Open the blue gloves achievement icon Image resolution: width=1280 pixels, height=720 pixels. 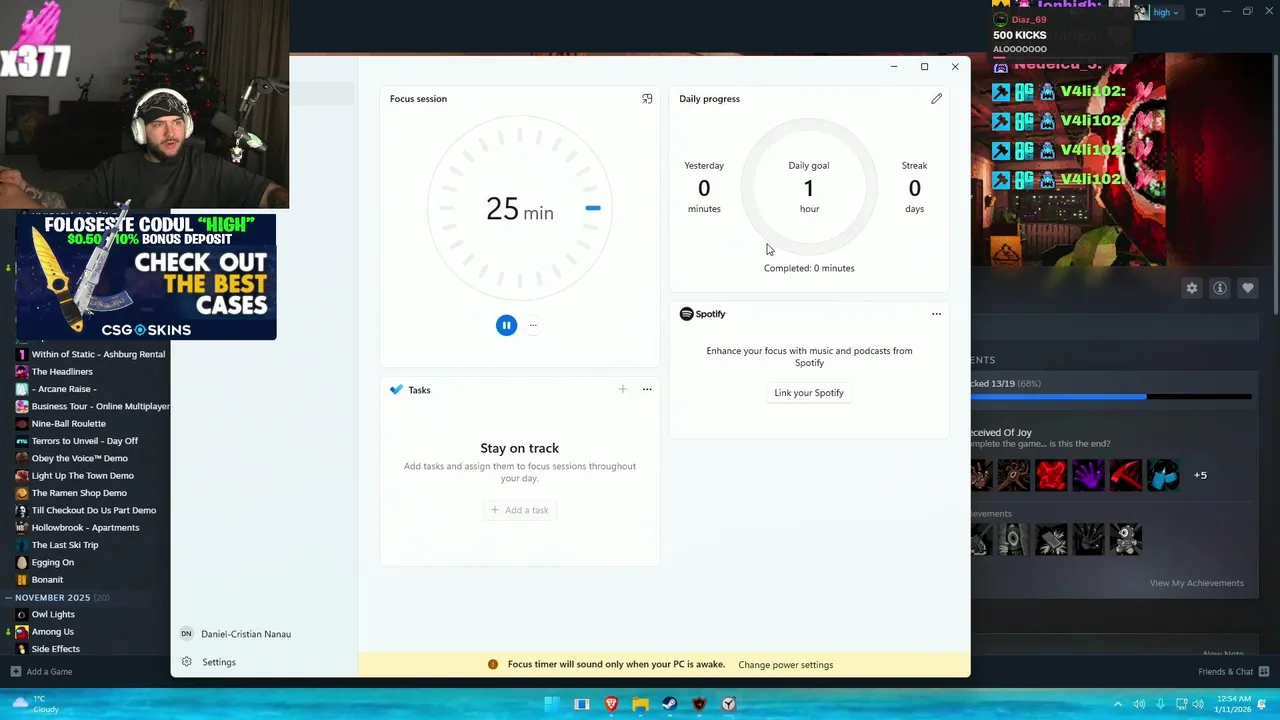click(1163, 475)
